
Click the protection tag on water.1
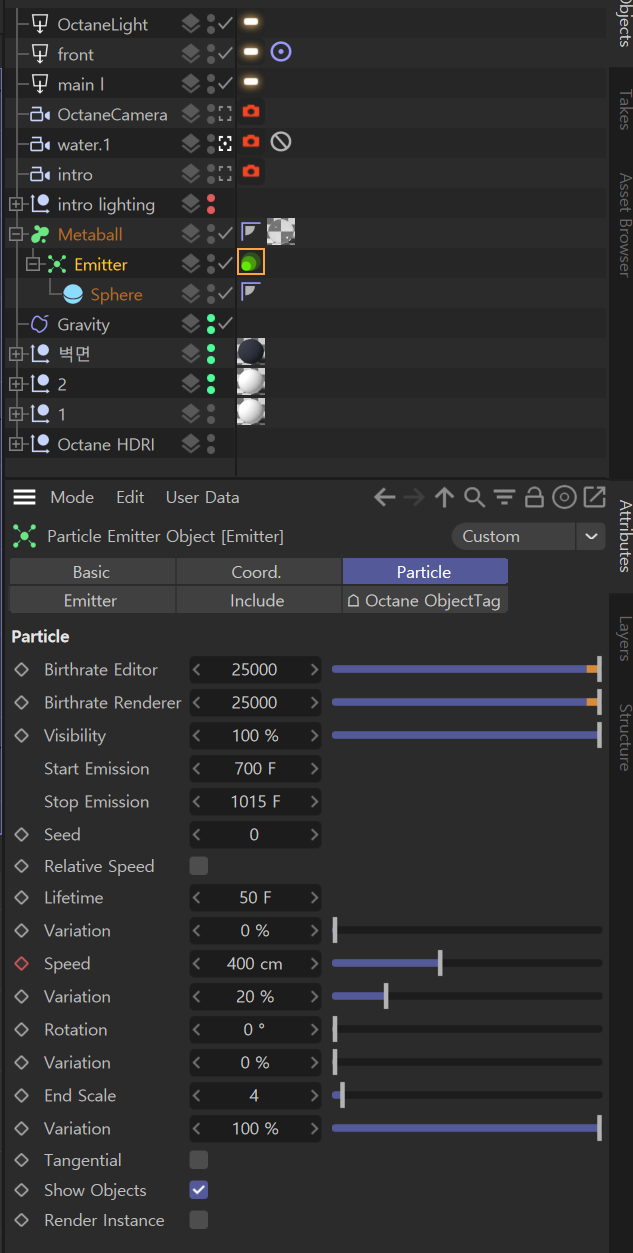281,142
